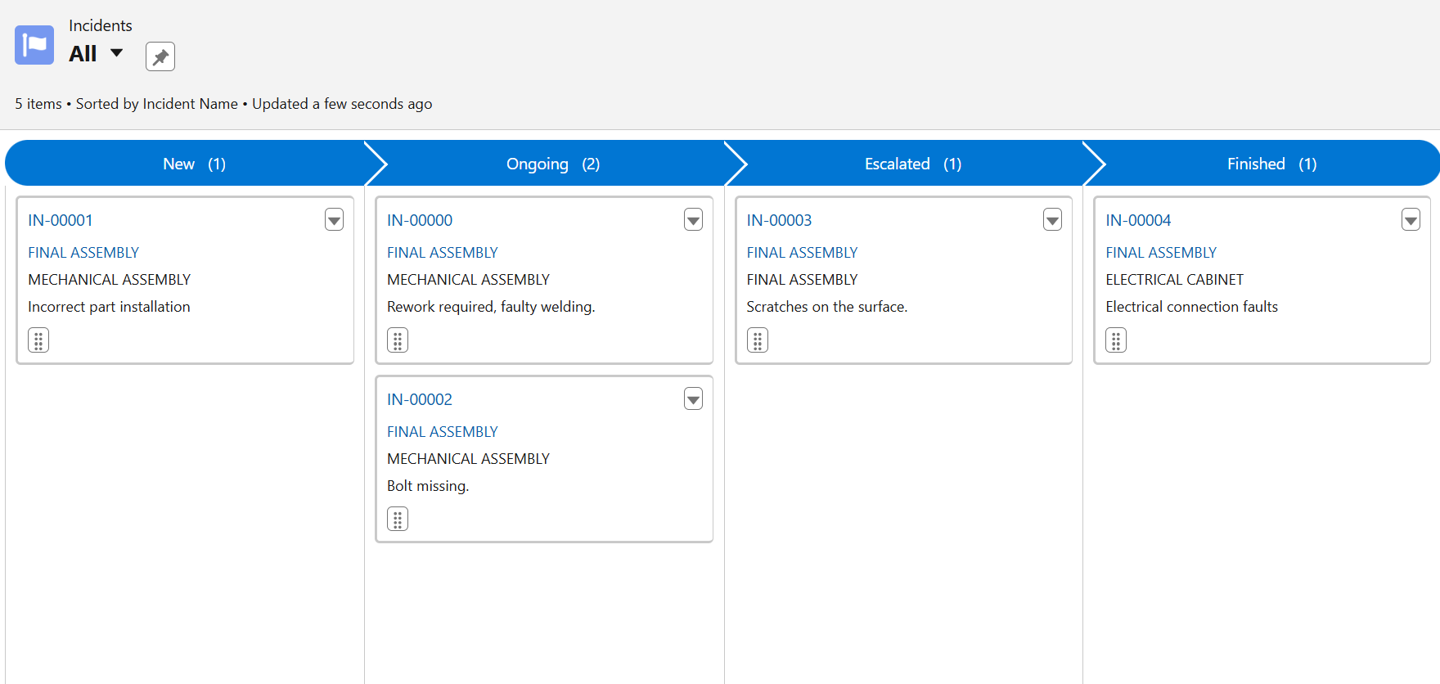Pin the All list view

click(x=160, y=56)
